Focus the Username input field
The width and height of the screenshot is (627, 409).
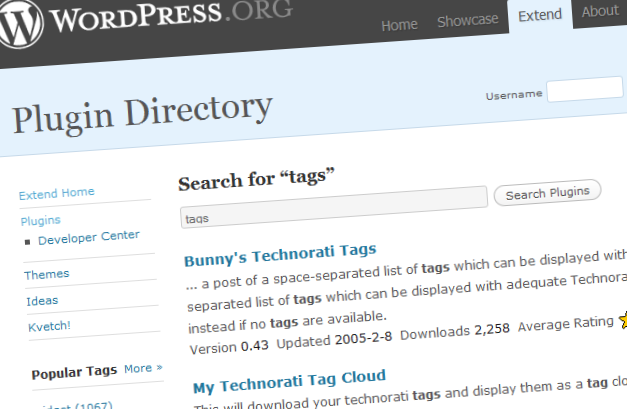pyautogui.click(x=586, y=90)
